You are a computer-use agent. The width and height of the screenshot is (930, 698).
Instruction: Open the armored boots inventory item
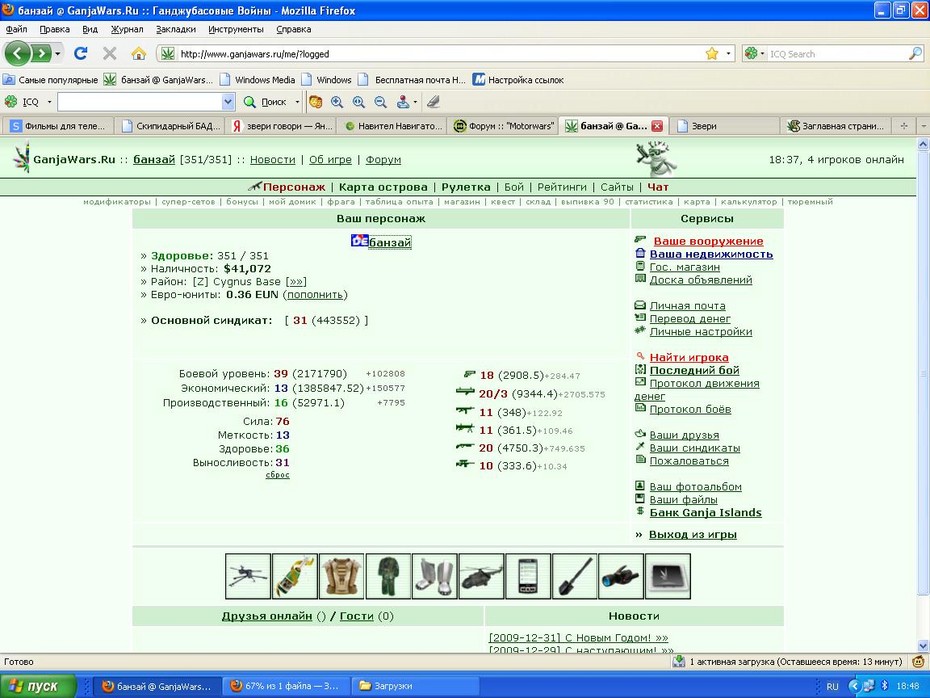(434, 576)
